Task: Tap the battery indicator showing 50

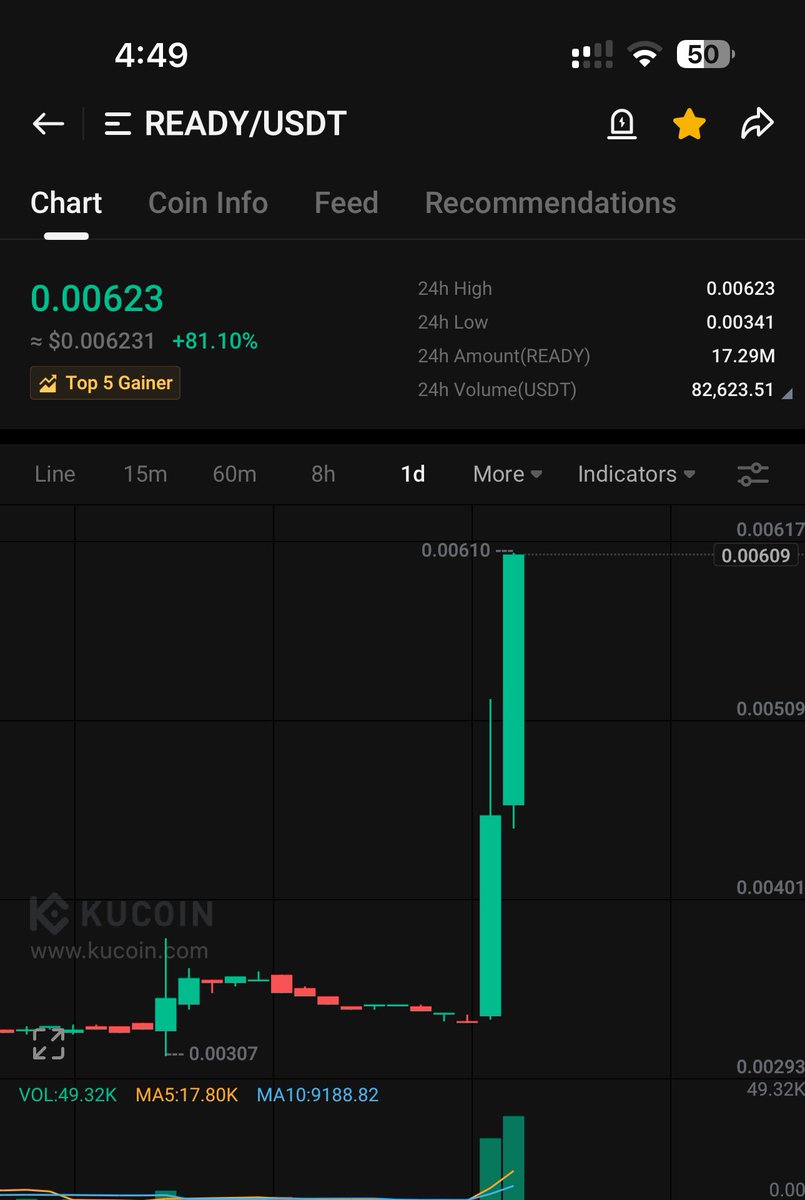Action: [x=706, y=54]
